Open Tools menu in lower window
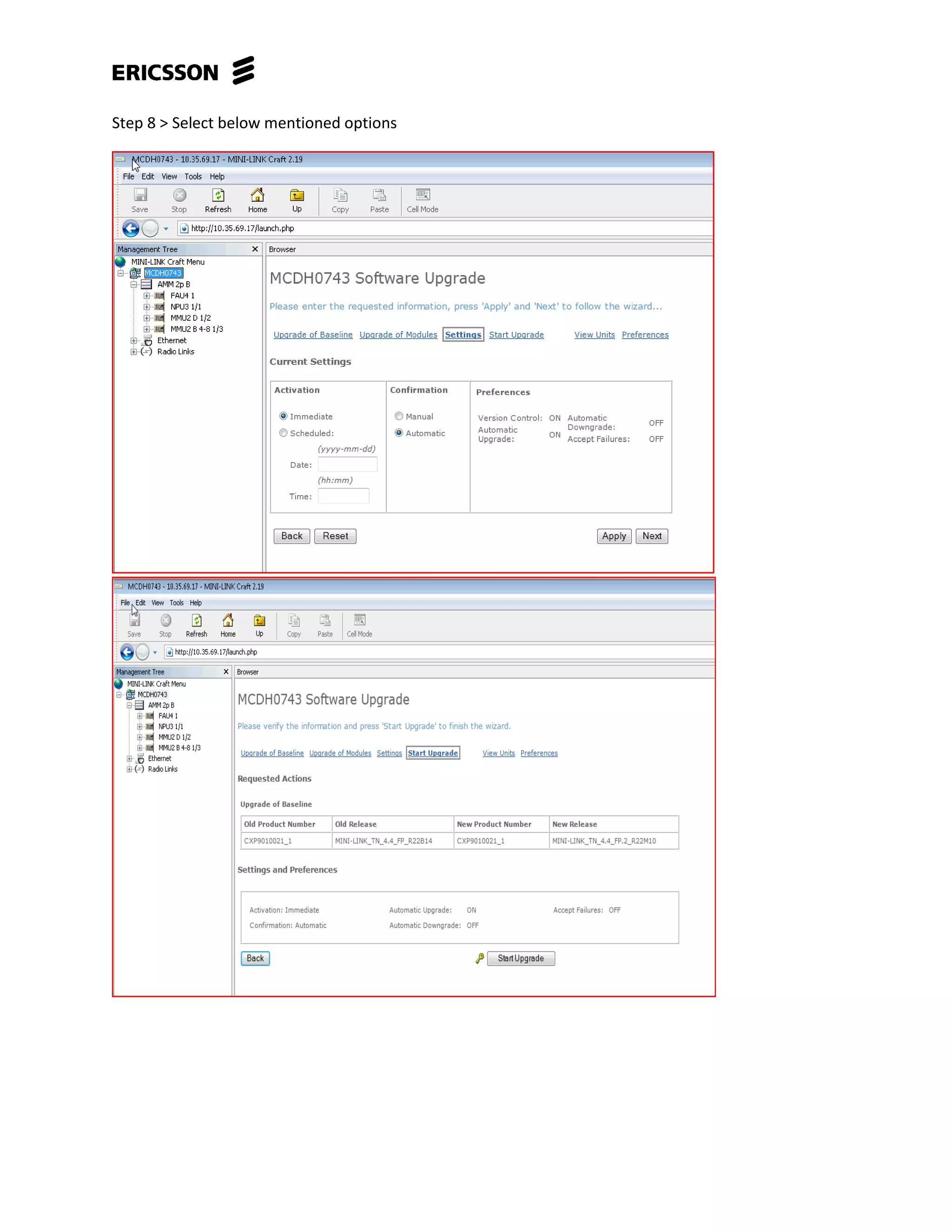 177,603
